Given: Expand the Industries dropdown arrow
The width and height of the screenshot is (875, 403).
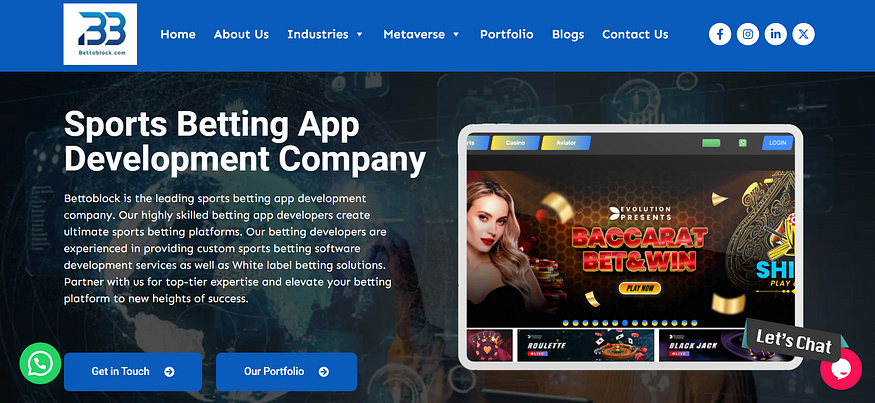Looking at the screenshot, I should click(359, 35).
